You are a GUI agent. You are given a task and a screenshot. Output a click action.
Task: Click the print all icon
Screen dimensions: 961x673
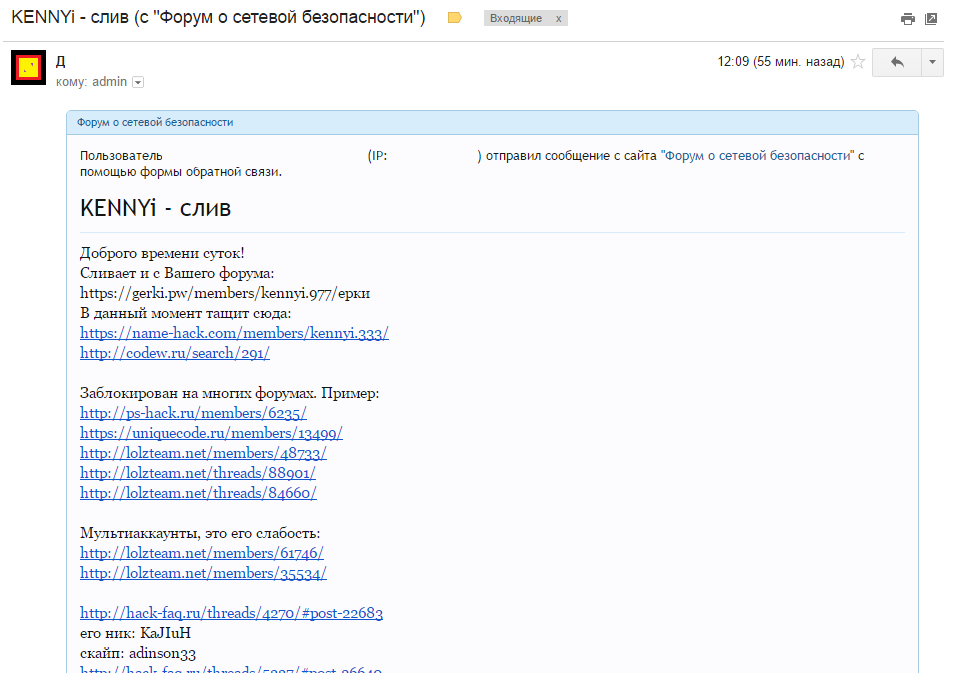click(x=907, y=19)
